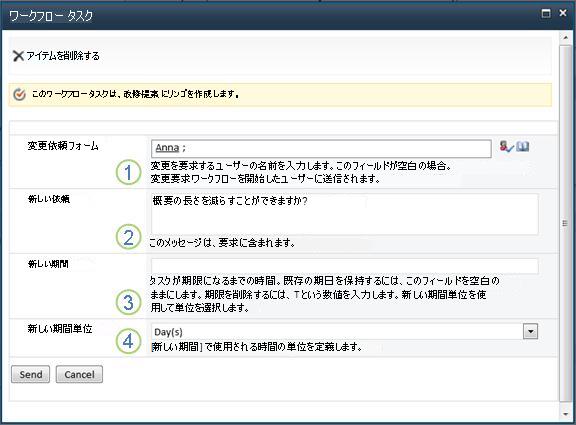Click the 新しい依頼 message text area
This screenshot has height=425, width=576.
(345, 215)
